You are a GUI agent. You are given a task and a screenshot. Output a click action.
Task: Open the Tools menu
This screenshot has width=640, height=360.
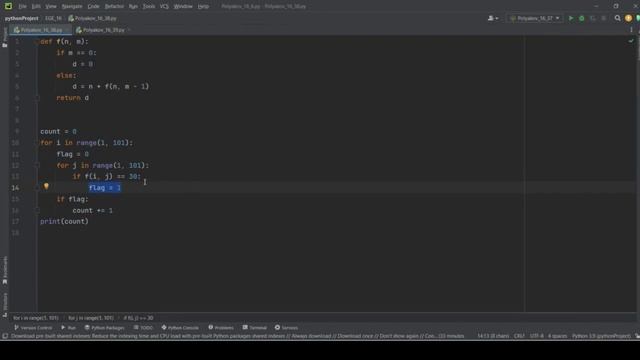149,6
